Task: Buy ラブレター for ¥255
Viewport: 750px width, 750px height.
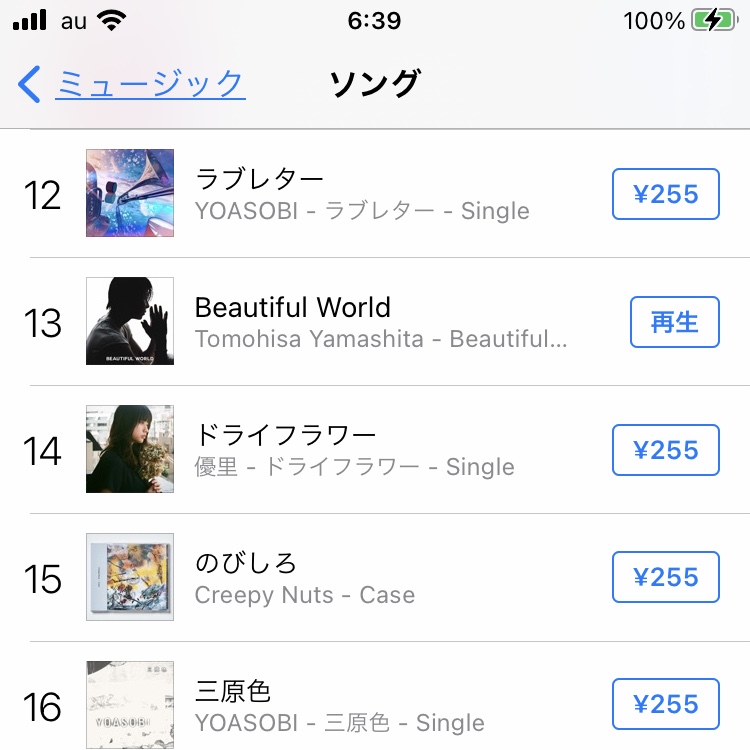Action: coord(666,194)
